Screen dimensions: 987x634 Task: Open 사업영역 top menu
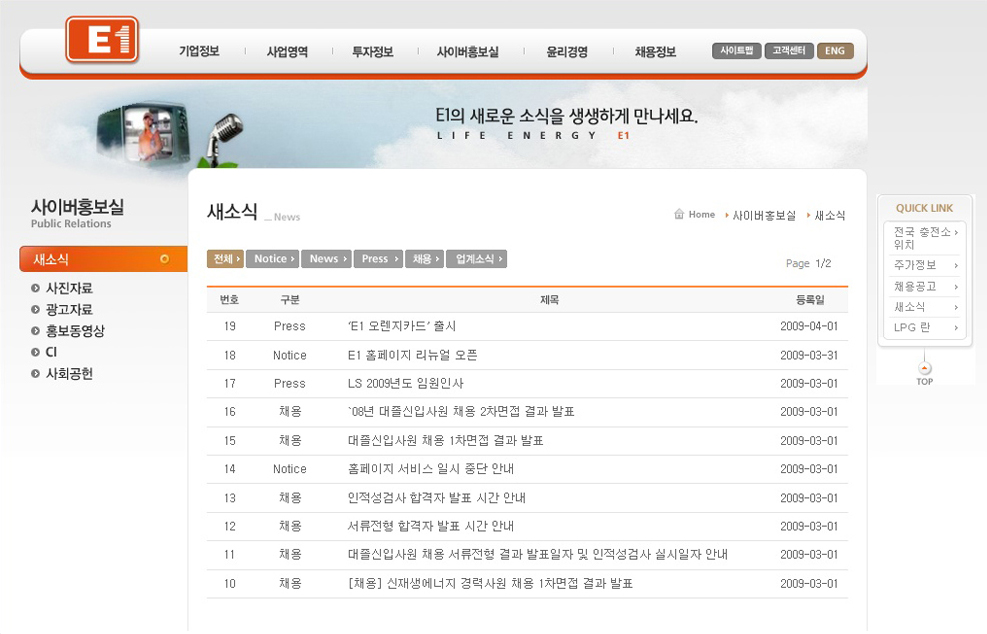click(x=287, y=52)
